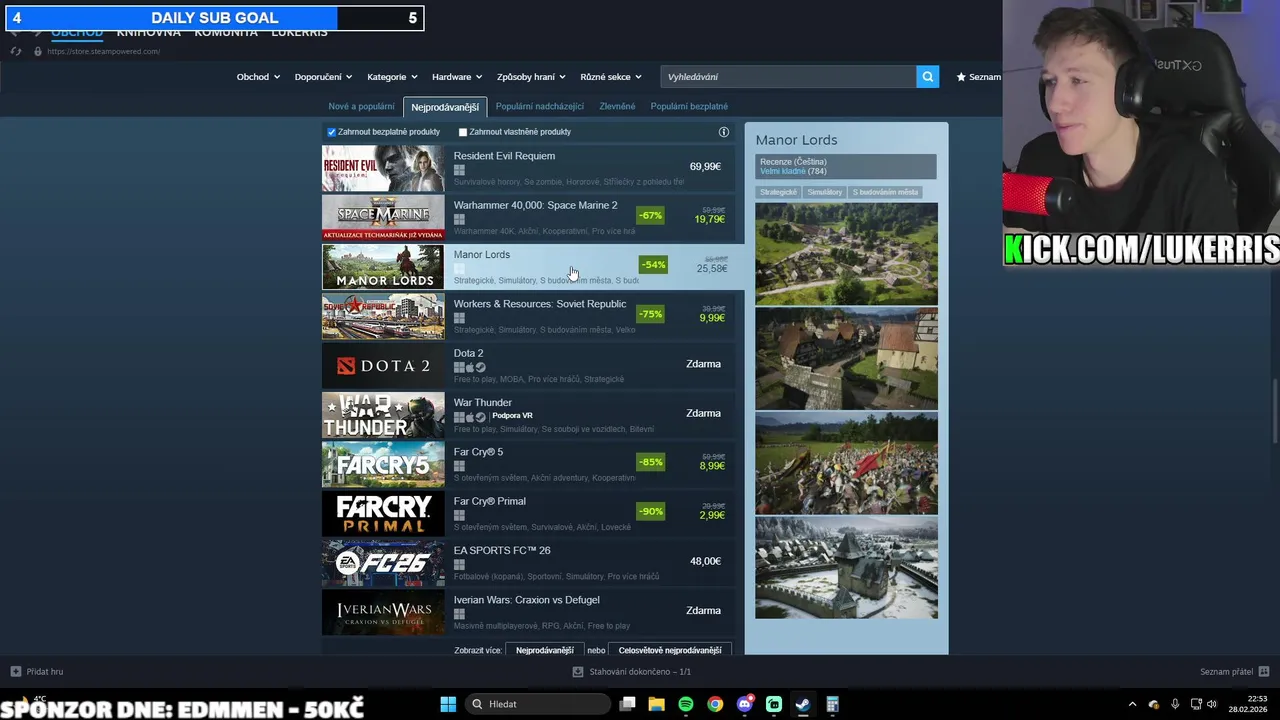Click the padlock icon beside the URL
Image resolution: width=1280 pixels, height=720 pixels.
pos(38,51)
